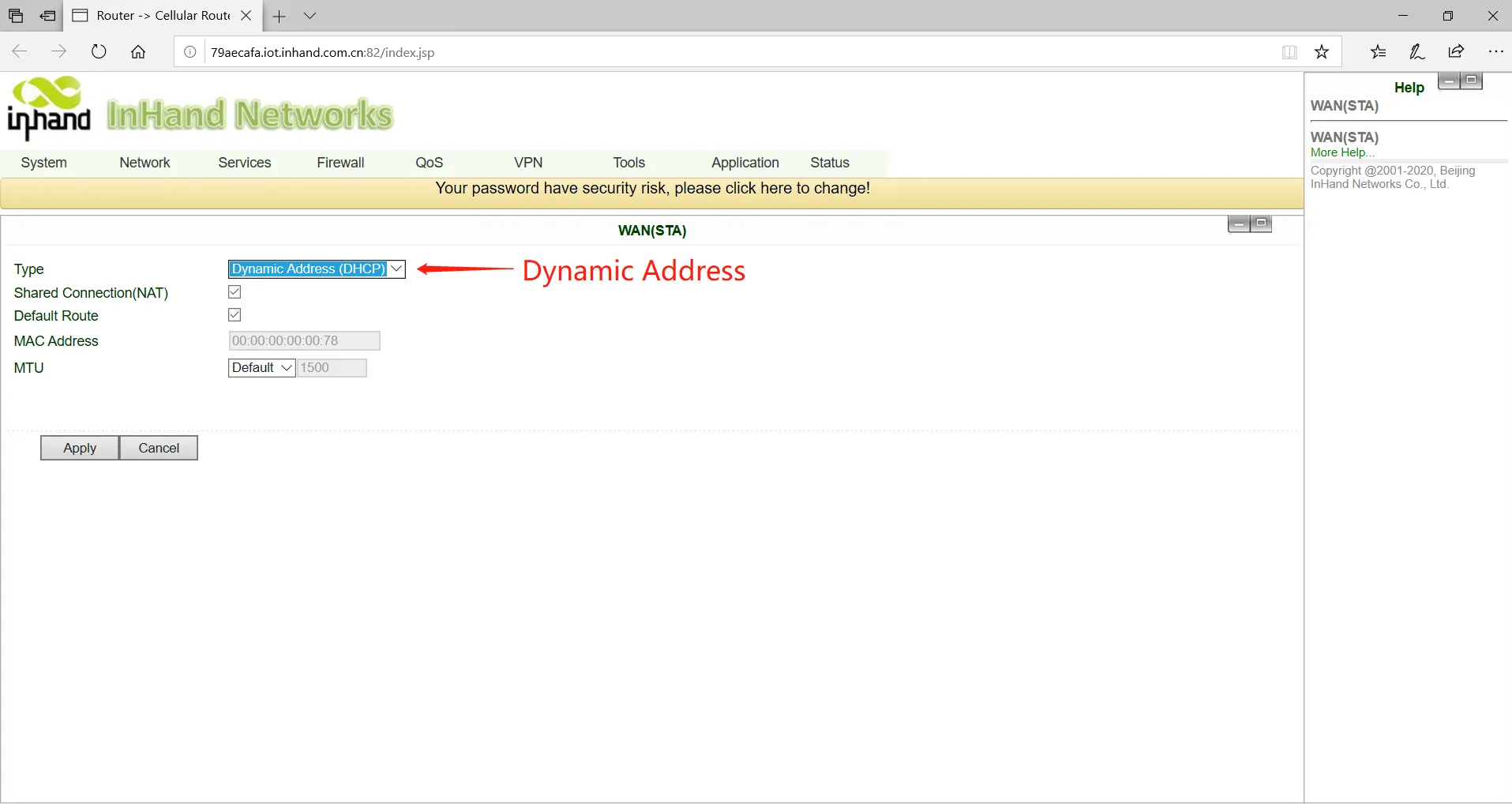The height and width of the screenshot is (804, 1512).
Task: Open the System menu
Action: pyautogui.click(x=44, y=163)
